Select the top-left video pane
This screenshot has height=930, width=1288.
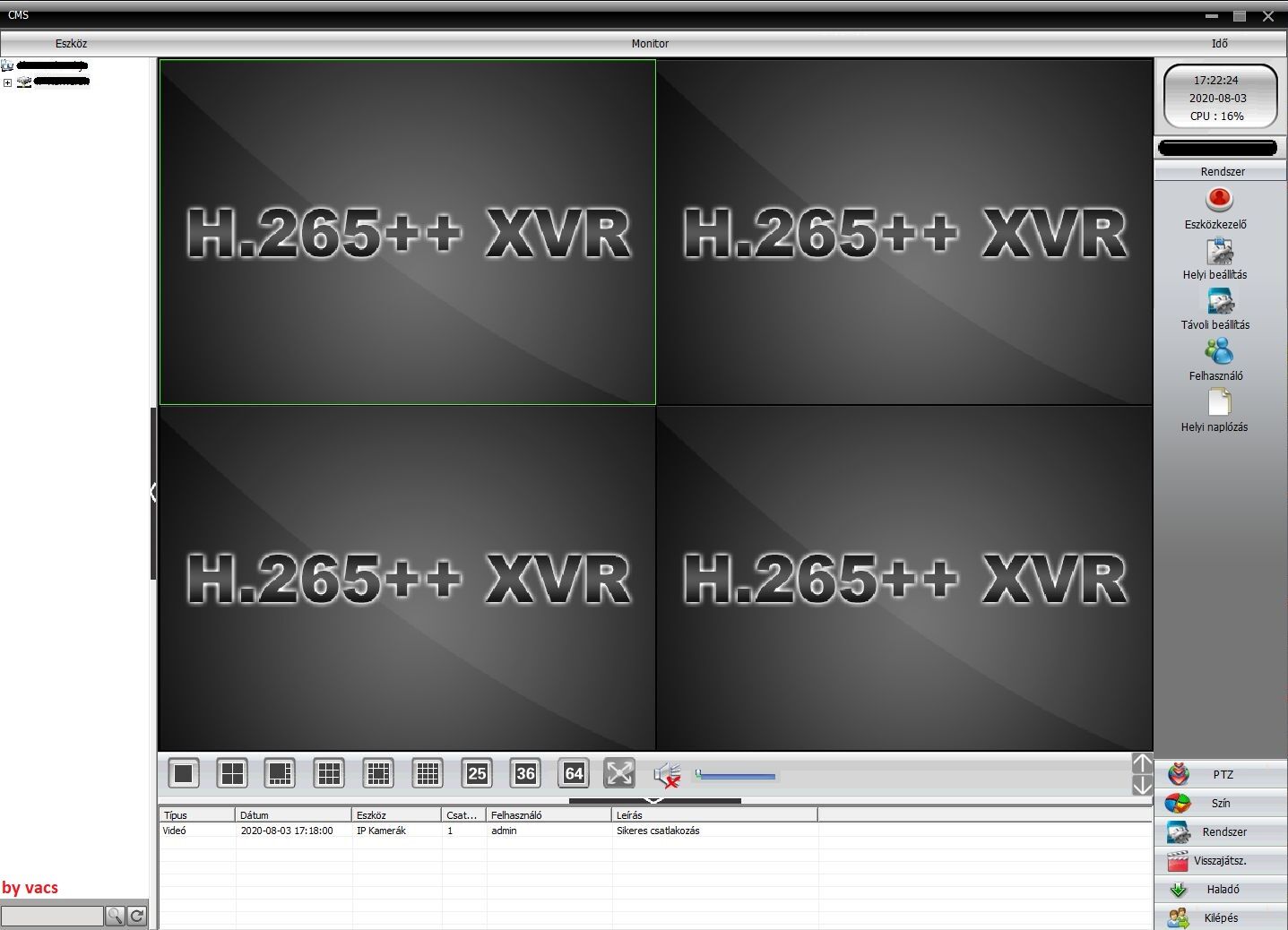(408, 232)
